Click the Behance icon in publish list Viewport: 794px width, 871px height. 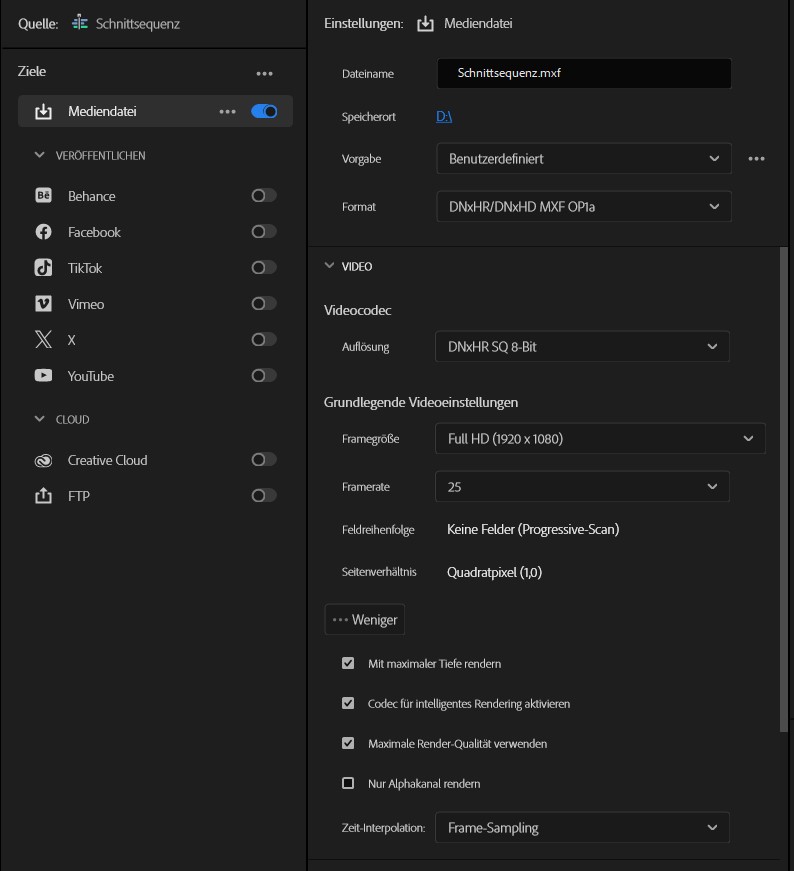pyautogui.click(x=43, y=196)
